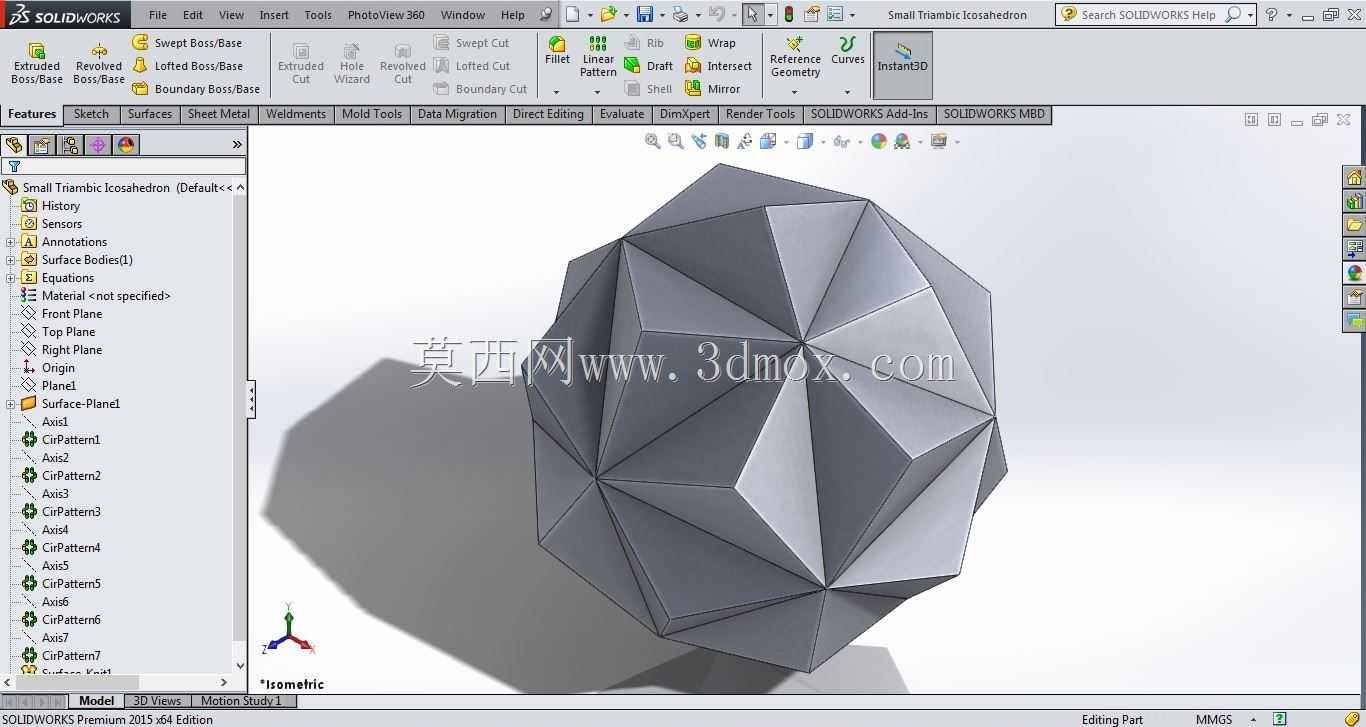Activate the Section View icon
This screenshot has width=1366, height=727.
click(722, 142)
